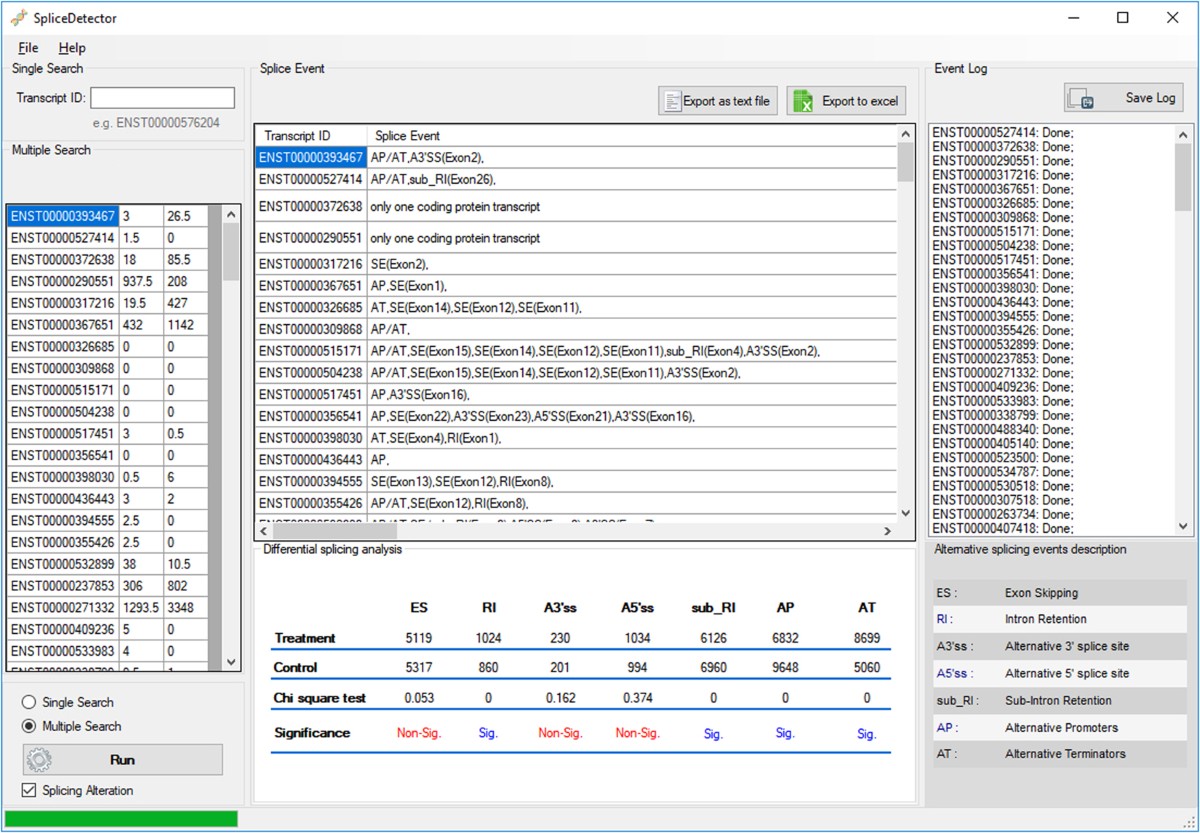Click ENST00000407418: Done; in Event Log
1200x833 pixels.
tap(1003, 528)
